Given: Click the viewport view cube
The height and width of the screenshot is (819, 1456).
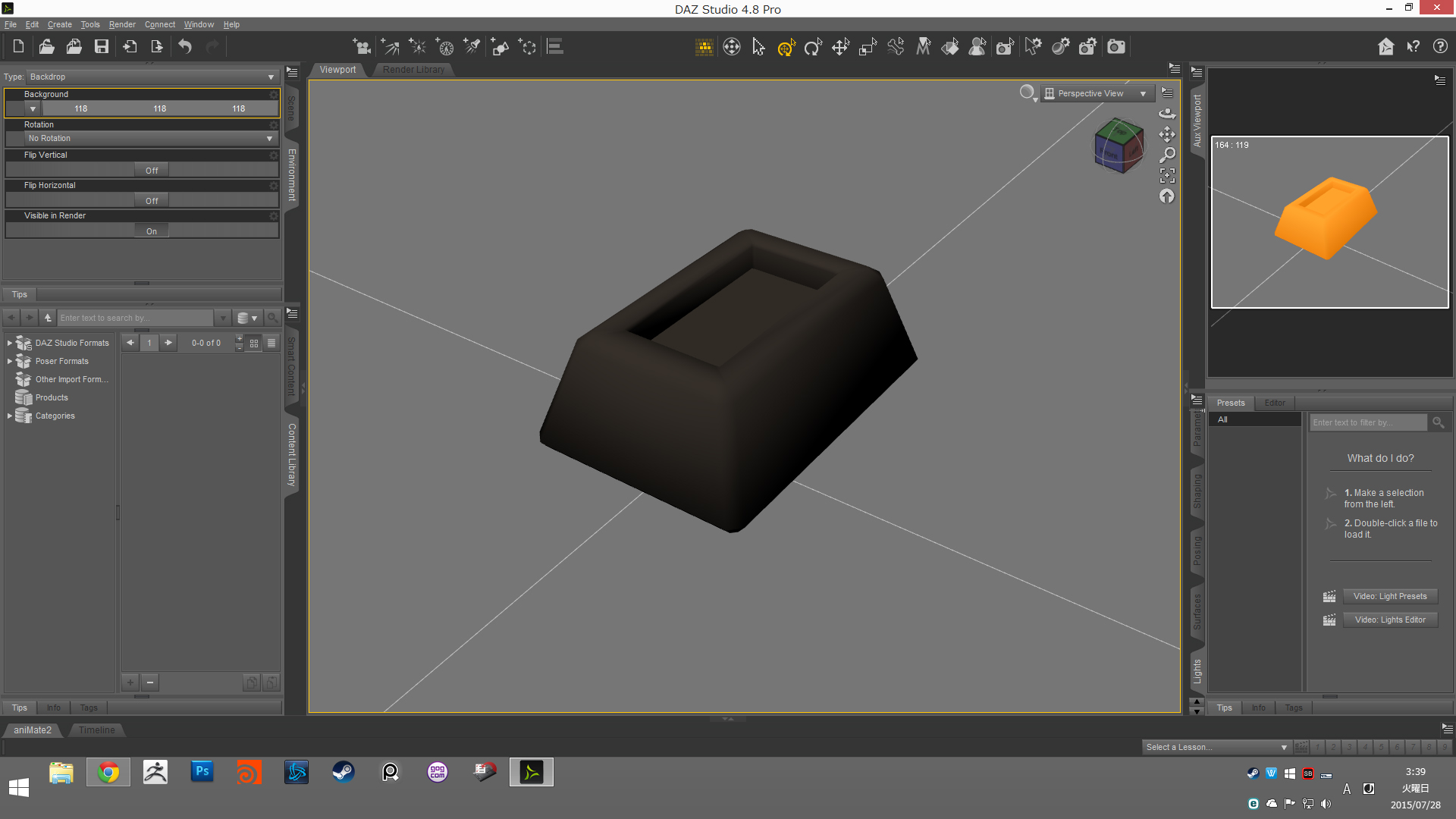Looking at the screenshot, I should click(x=1118, y=146).
